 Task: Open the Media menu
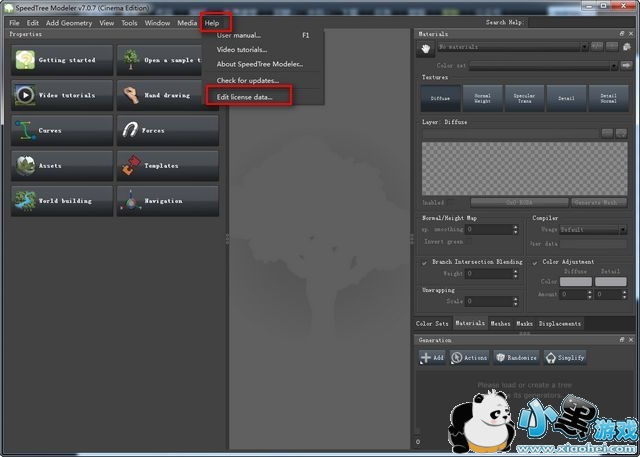point(187,23)
